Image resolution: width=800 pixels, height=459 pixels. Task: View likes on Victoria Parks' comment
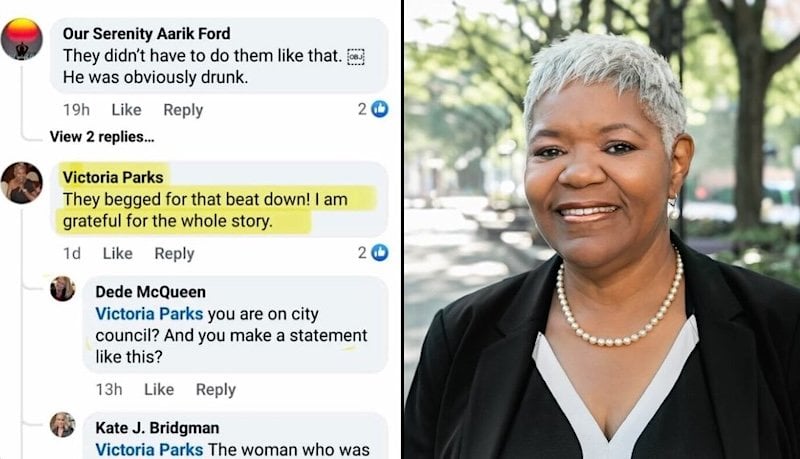coord(373,252)
